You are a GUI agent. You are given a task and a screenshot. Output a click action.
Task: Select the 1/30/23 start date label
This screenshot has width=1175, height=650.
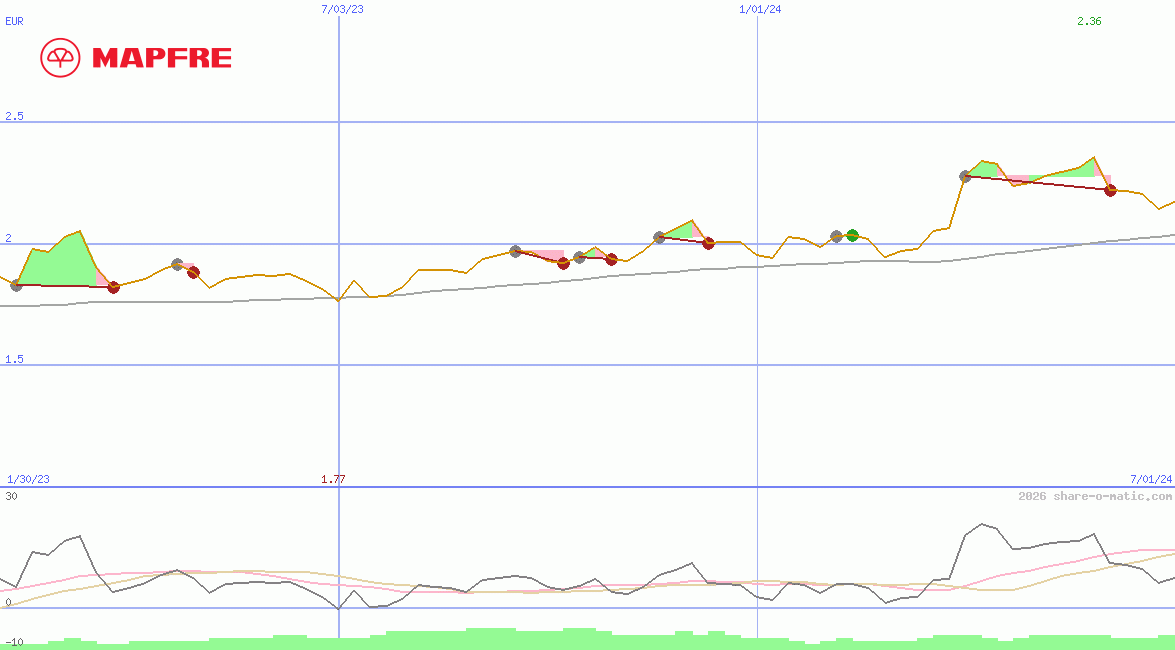coord(28,479)
